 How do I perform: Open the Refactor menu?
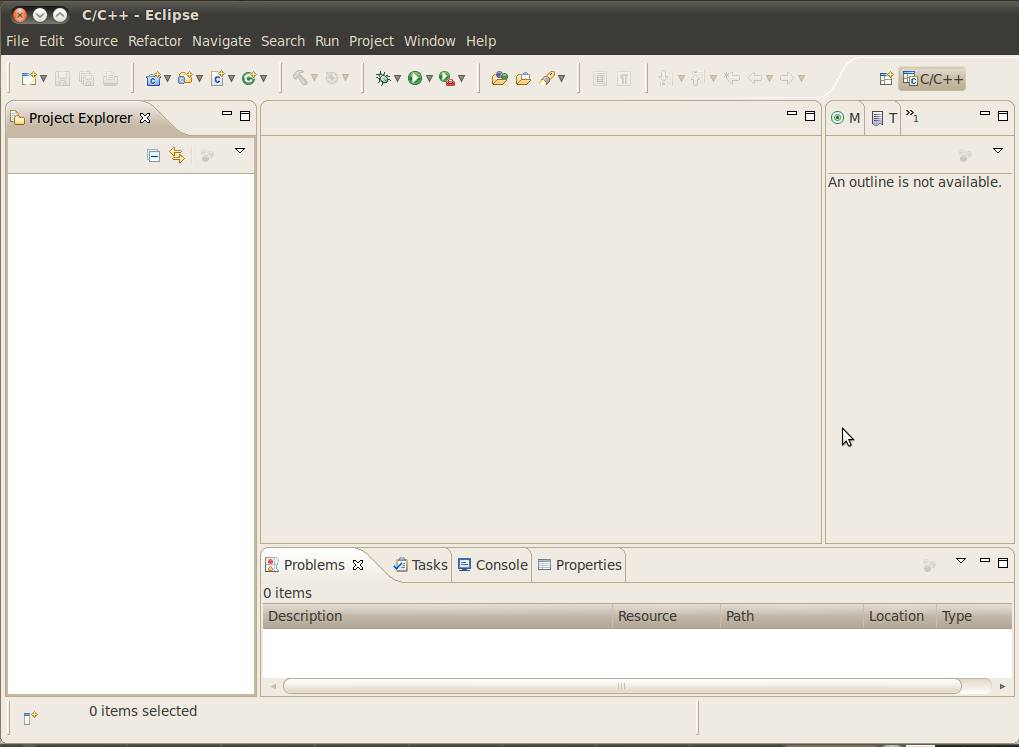tap(155, 41)
